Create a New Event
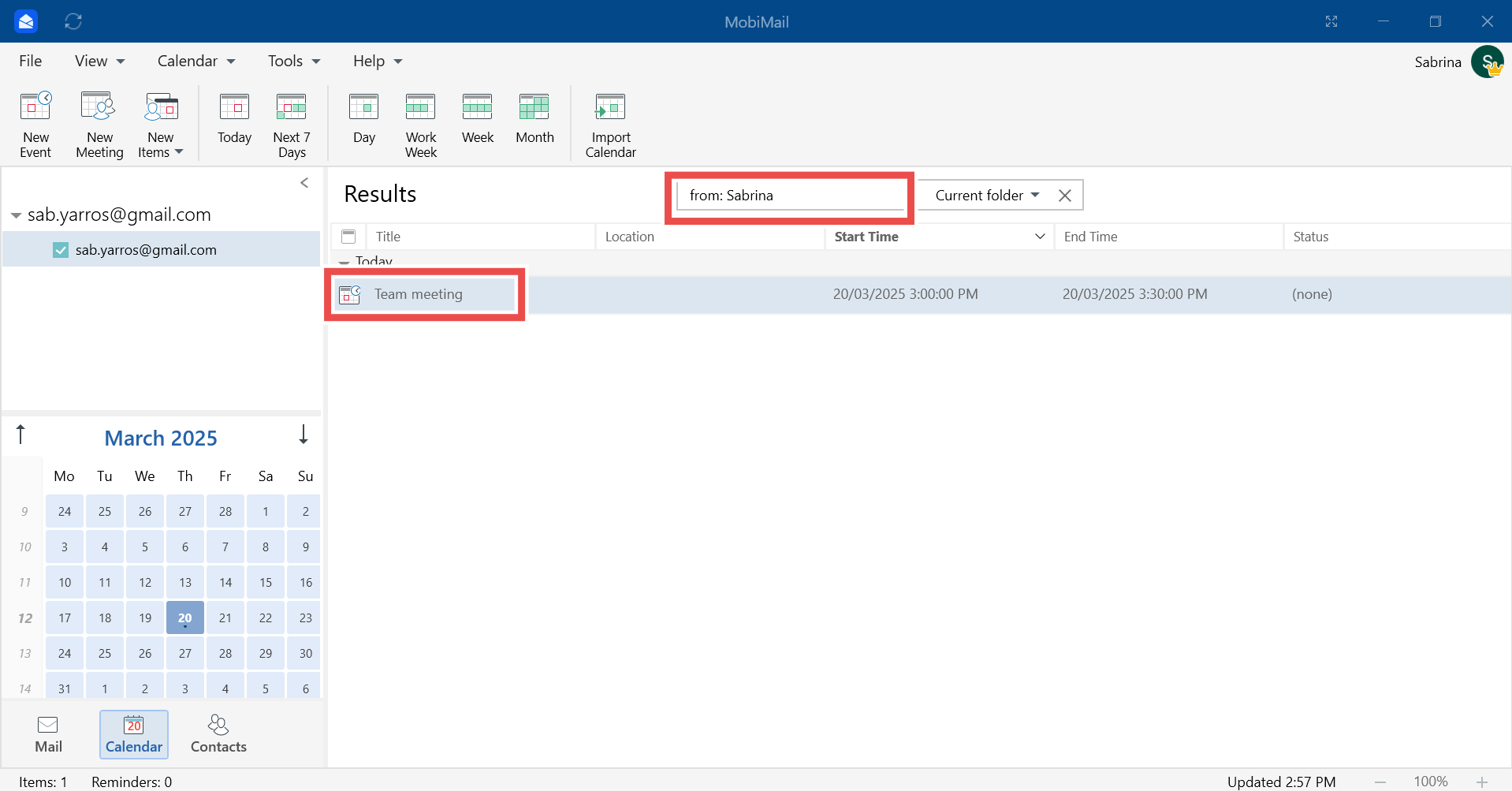1512x791 pixels. click(x=35, y=125)
